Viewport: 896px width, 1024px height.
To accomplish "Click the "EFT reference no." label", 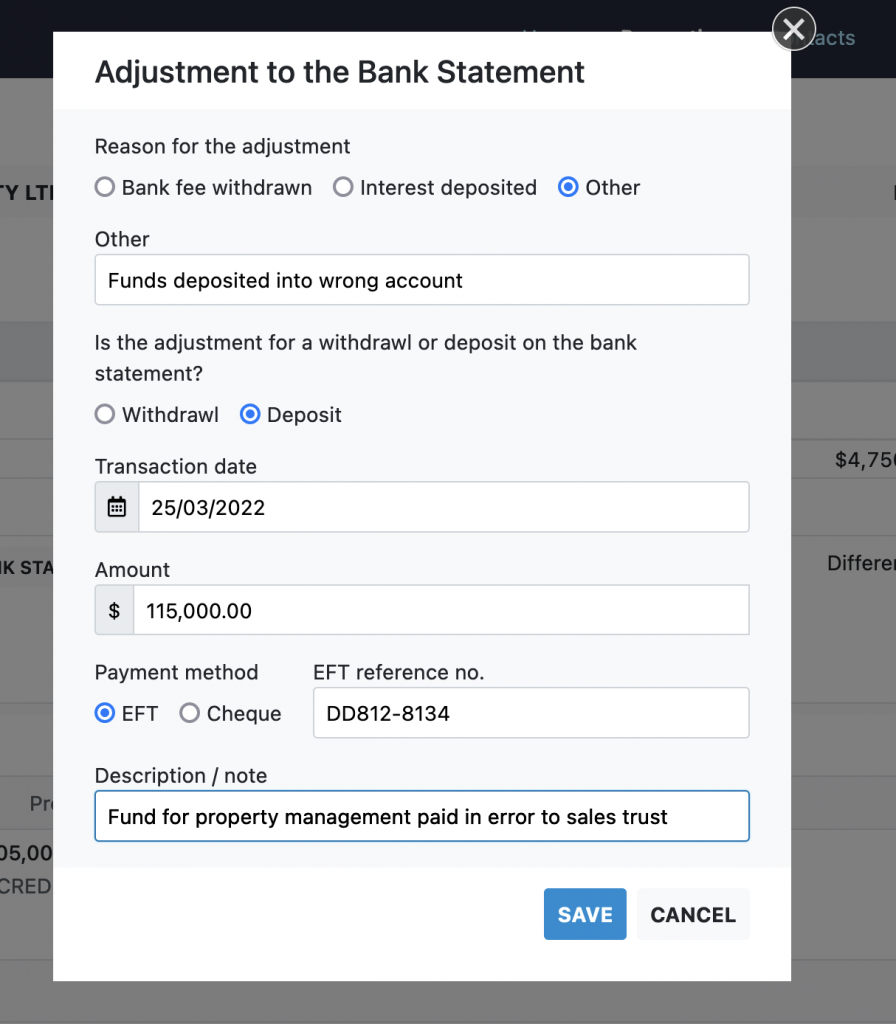I will [398, 672].
